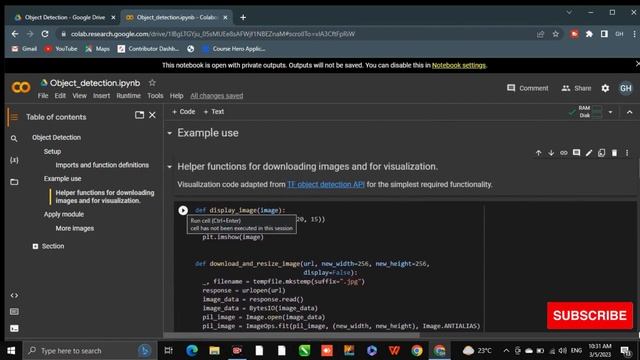Open table of contents sidebar icon
The height and width of the screenshot is (360, 640).
tap(14, 117)
